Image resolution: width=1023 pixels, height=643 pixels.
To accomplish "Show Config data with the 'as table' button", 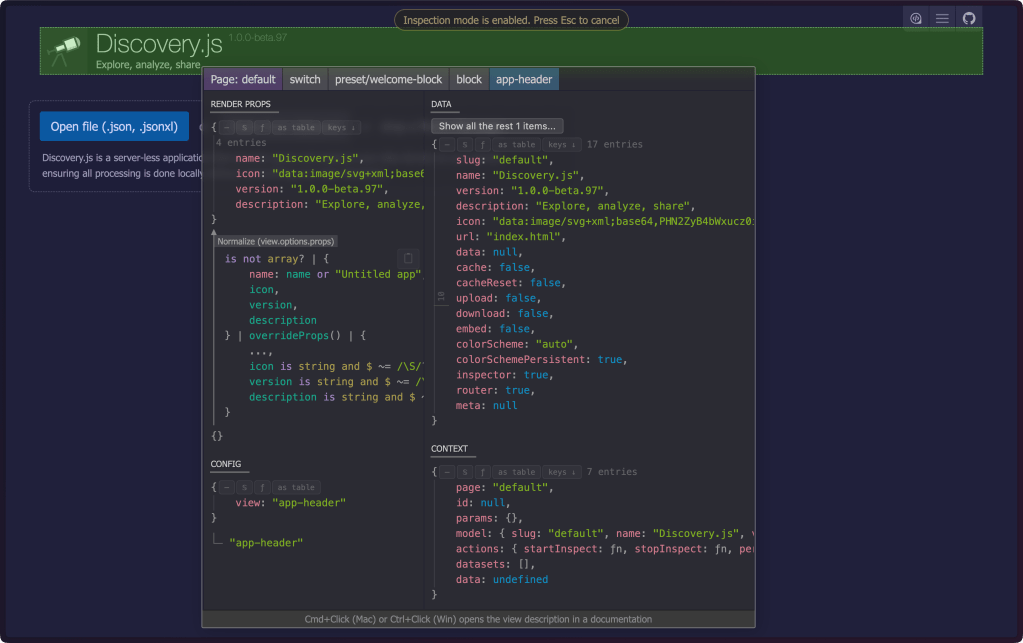I will (296, 487).
